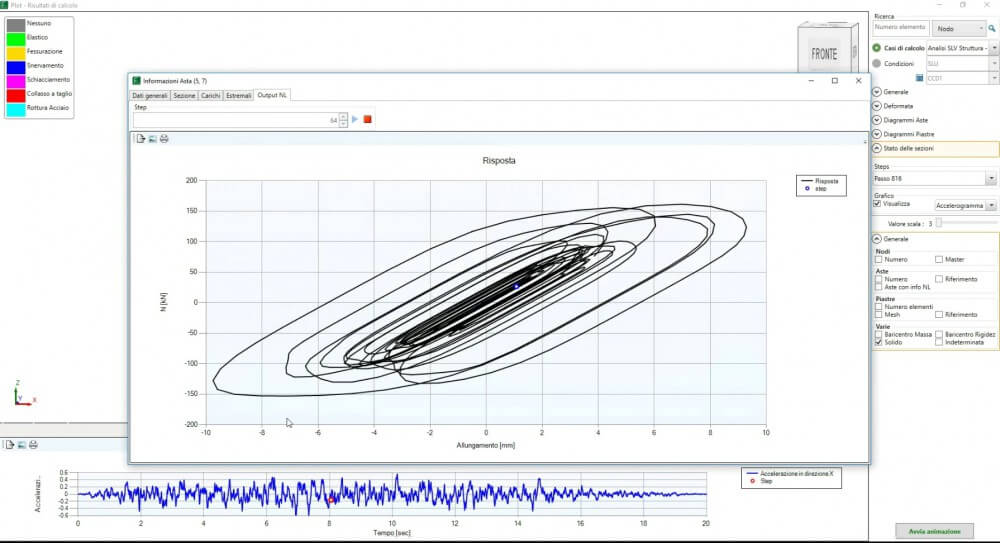Enable the Master nodes checkbox

pyautogui.click(x=939, y=260)
